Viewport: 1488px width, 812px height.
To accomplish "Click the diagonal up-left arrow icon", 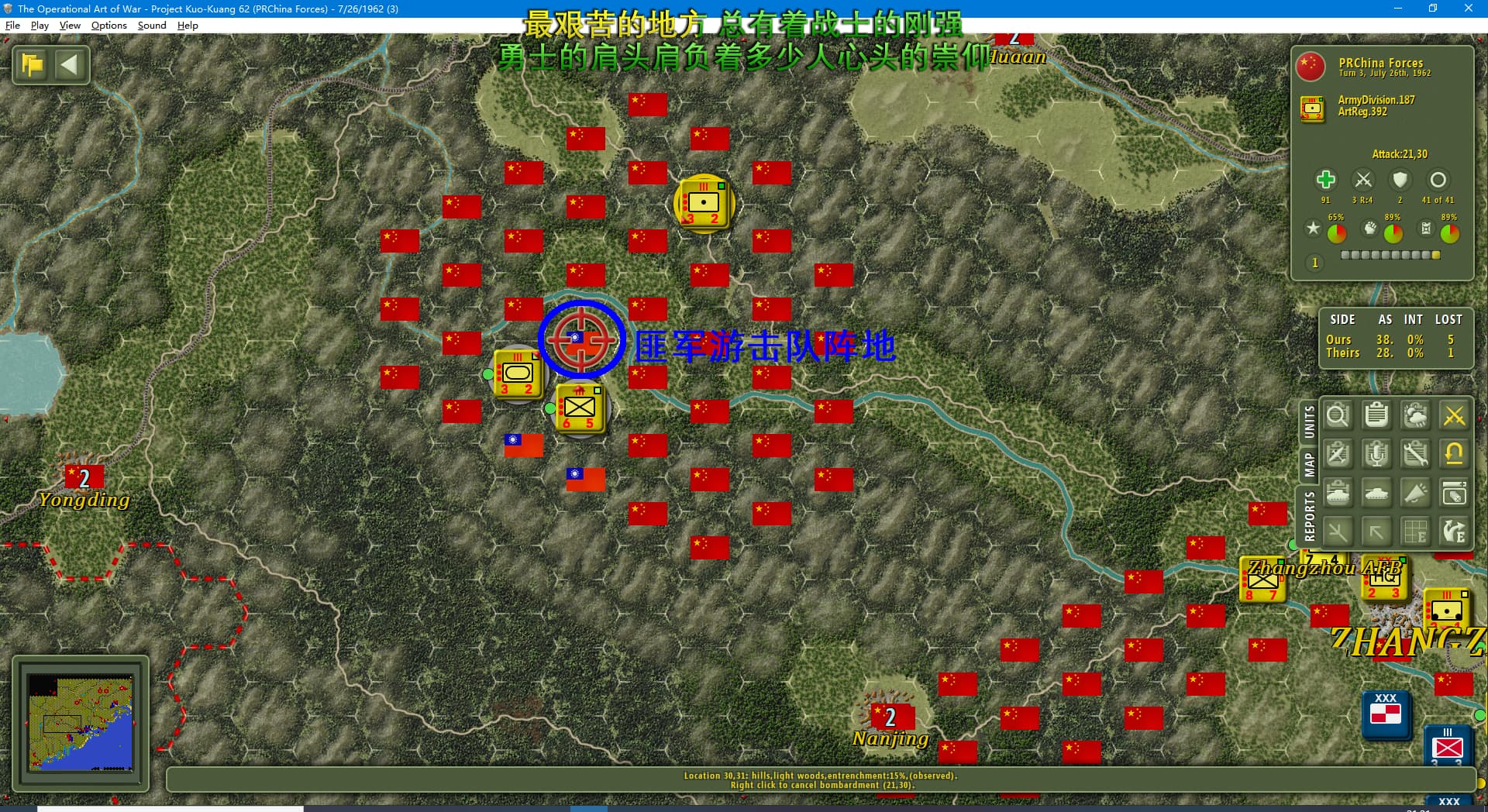I will coord(1376,532).
